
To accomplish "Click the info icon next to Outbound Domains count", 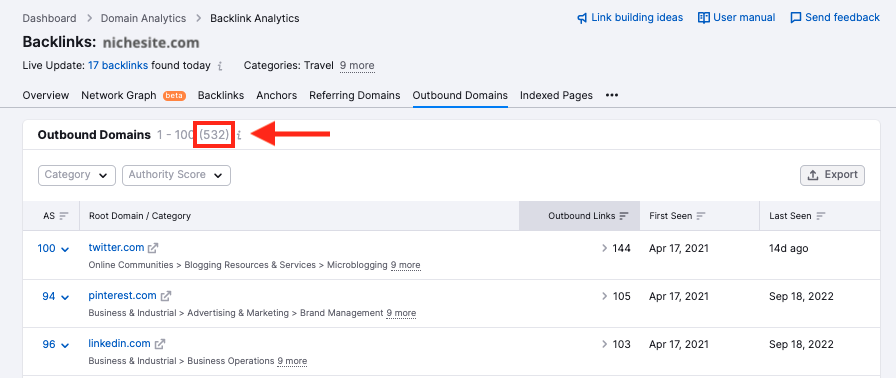I will 239,135.
